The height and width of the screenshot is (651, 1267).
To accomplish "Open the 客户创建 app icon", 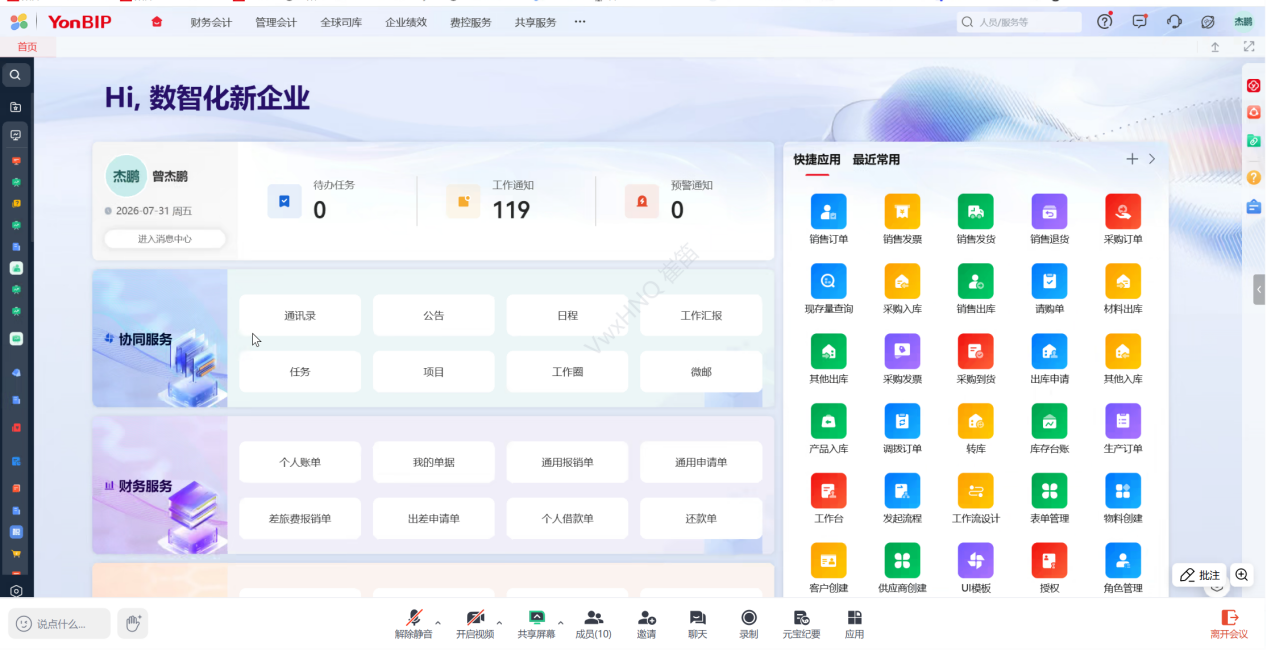I will point(828,561).
